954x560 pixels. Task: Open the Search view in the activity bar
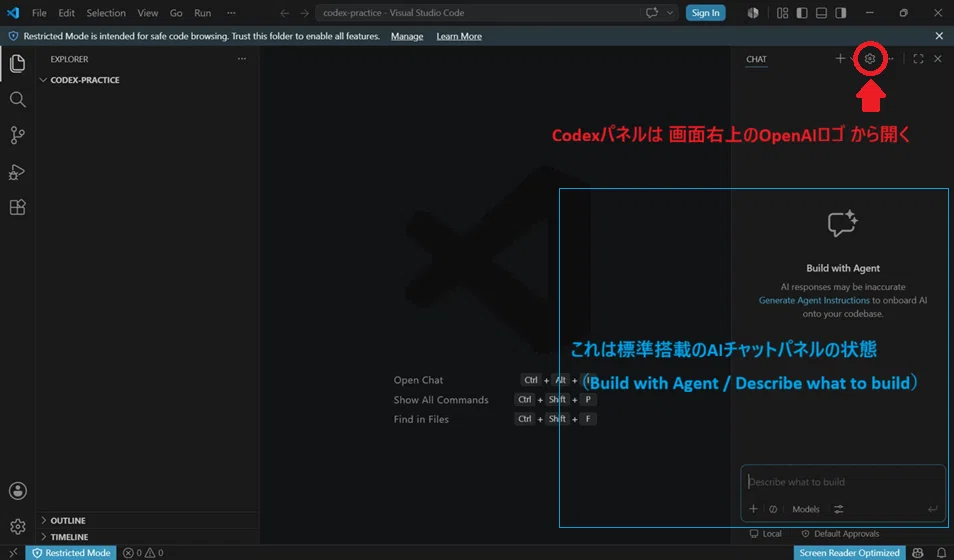(x=17, y=99)
